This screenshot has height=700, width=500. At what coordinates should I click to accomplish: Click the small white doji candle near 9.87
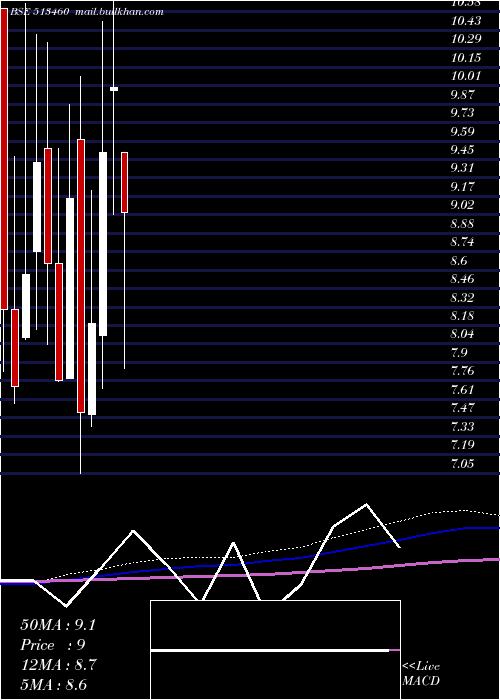pos(114,89)
